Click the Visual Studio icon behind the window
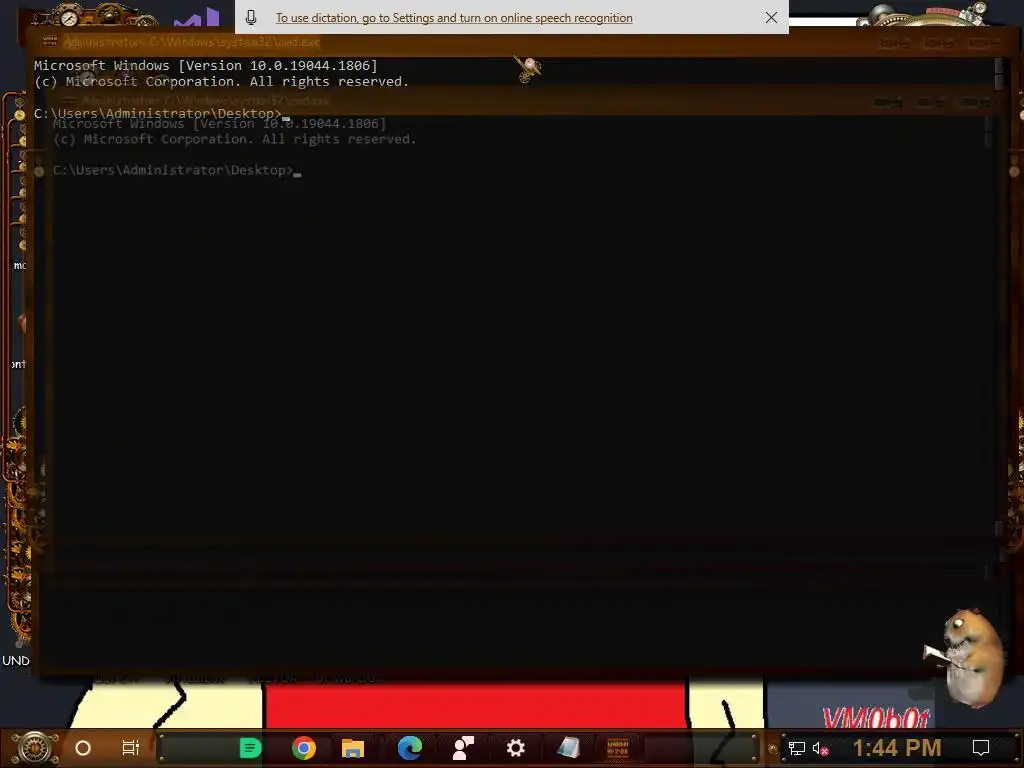This screenshot has width=1024, height=768. (x=197, y=17)
